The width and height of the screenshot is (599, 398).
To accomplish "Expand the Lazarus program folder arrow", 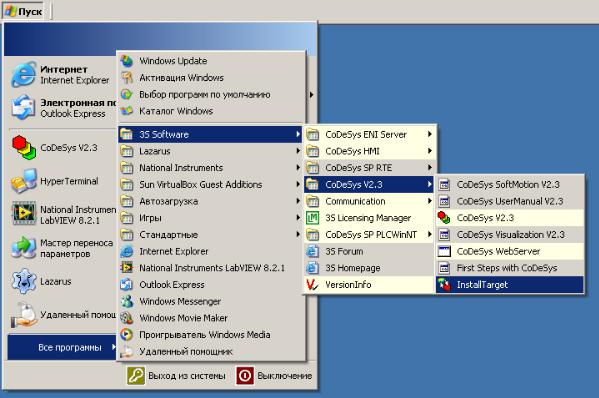I will 298,151.
